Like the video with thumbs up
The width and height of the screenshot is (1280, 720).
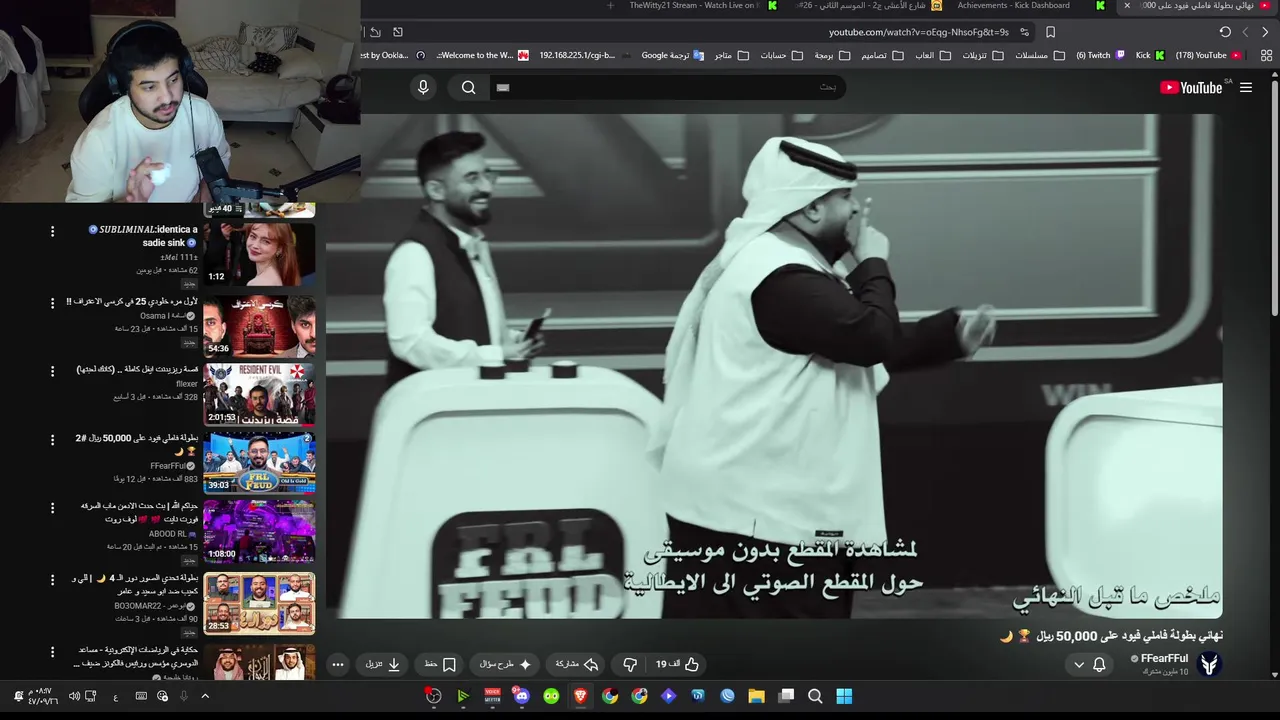[x=678, y=664]
